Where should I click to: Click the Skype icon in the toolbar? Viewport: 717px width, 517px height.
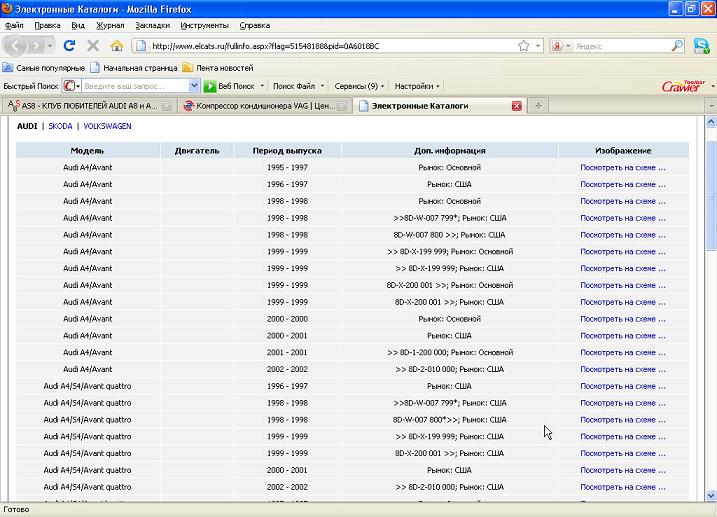click(702, 46)
